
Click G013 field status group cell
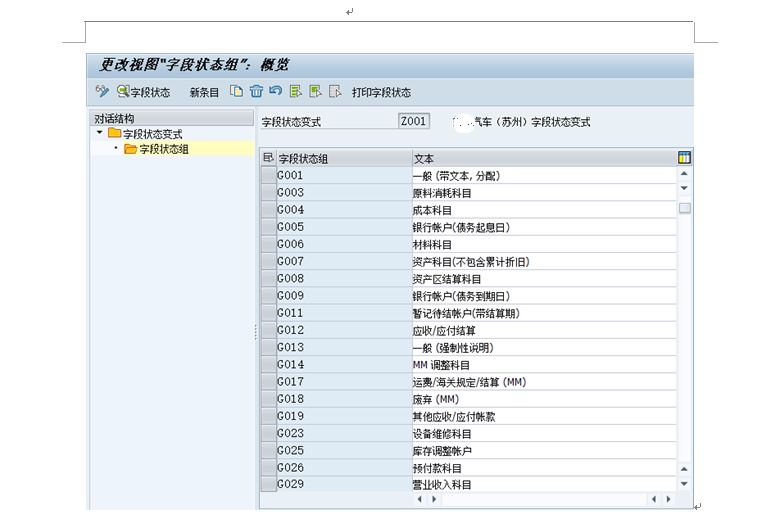click(x=344, y=347)
